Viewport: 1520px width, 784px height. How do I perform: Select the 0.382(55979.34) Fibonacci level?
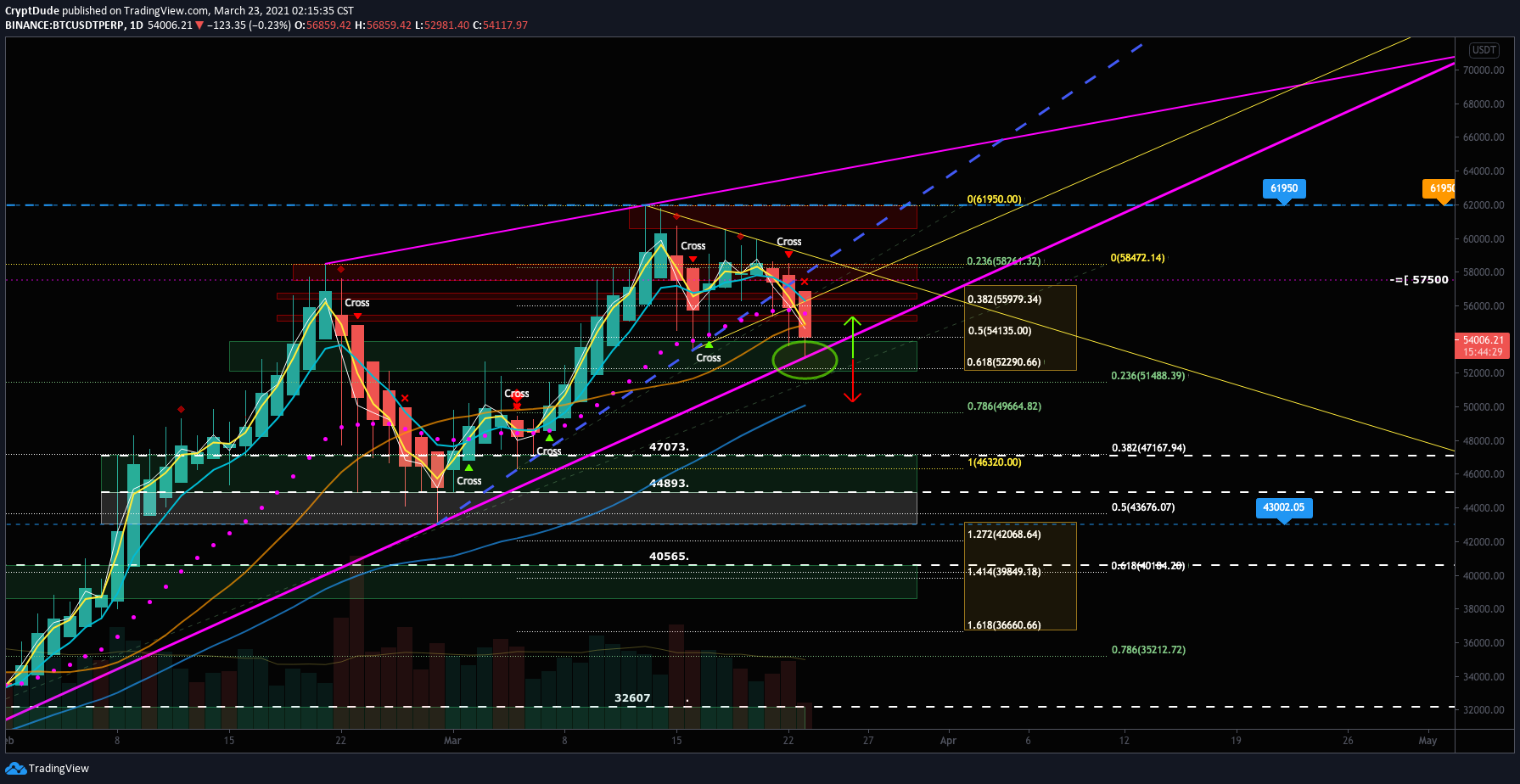coord(1004,300)
